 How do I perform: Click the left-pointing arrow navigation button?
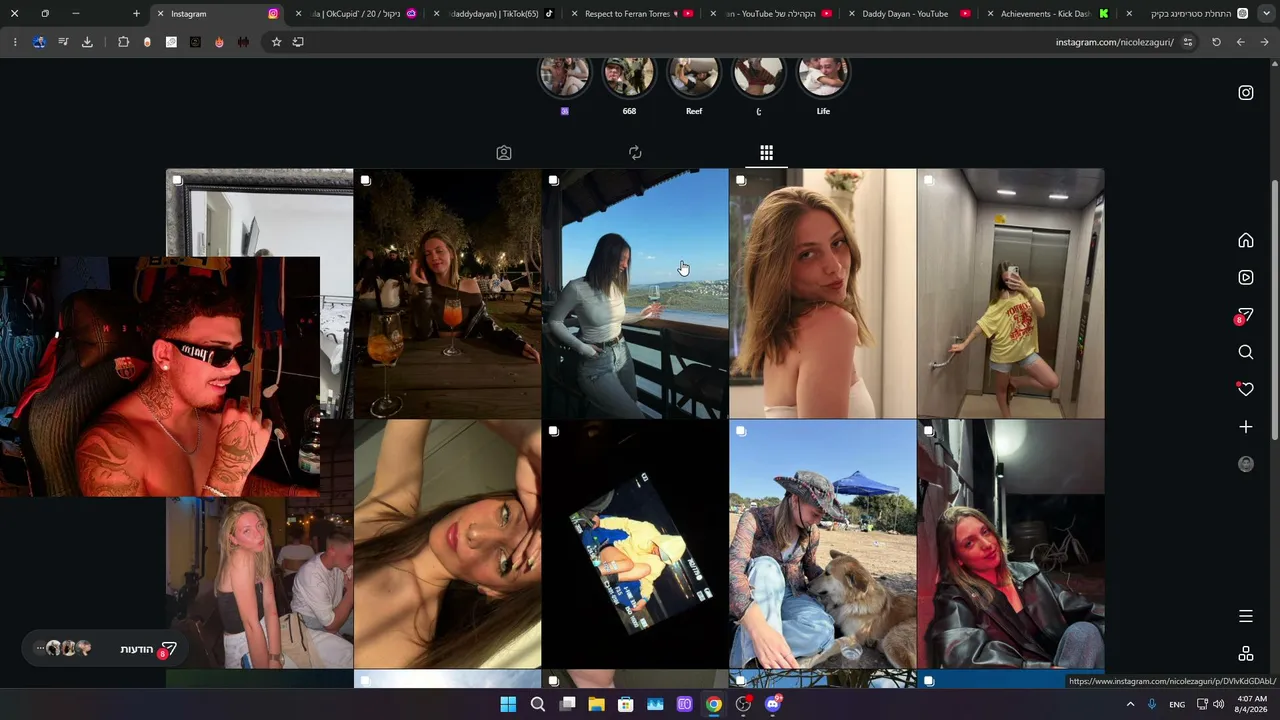point(1240,42)
